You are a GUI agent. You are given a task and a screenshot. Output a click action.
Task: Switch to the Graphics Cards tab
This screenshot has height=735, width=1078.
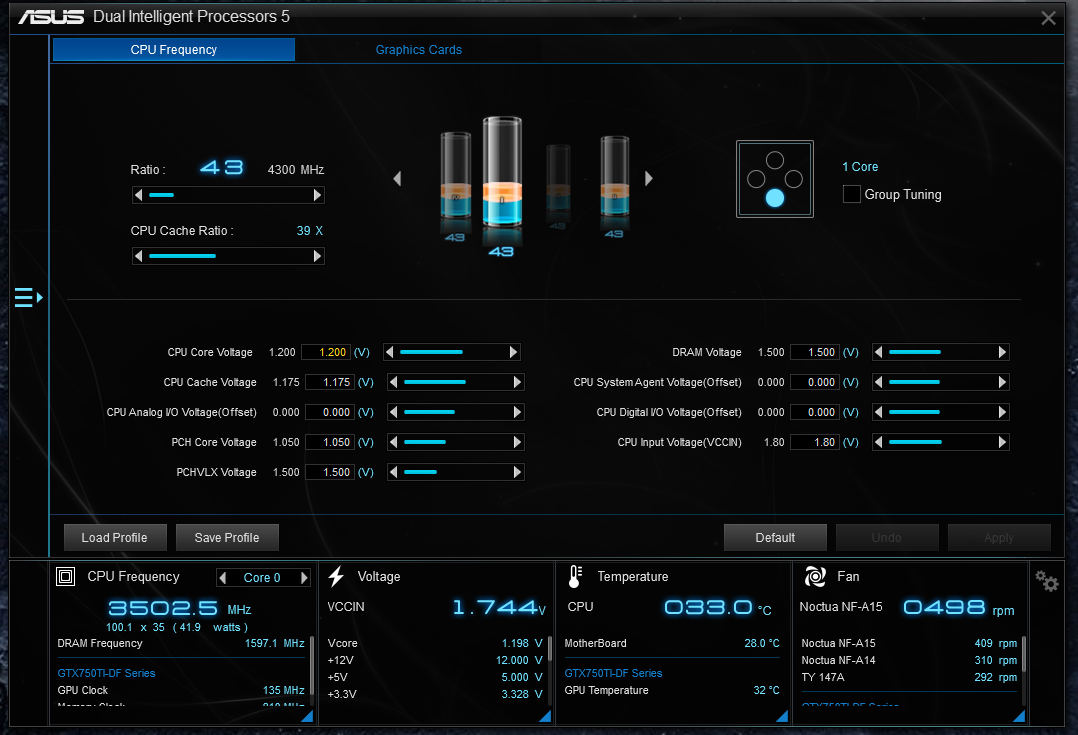click(x=419, y=50)
